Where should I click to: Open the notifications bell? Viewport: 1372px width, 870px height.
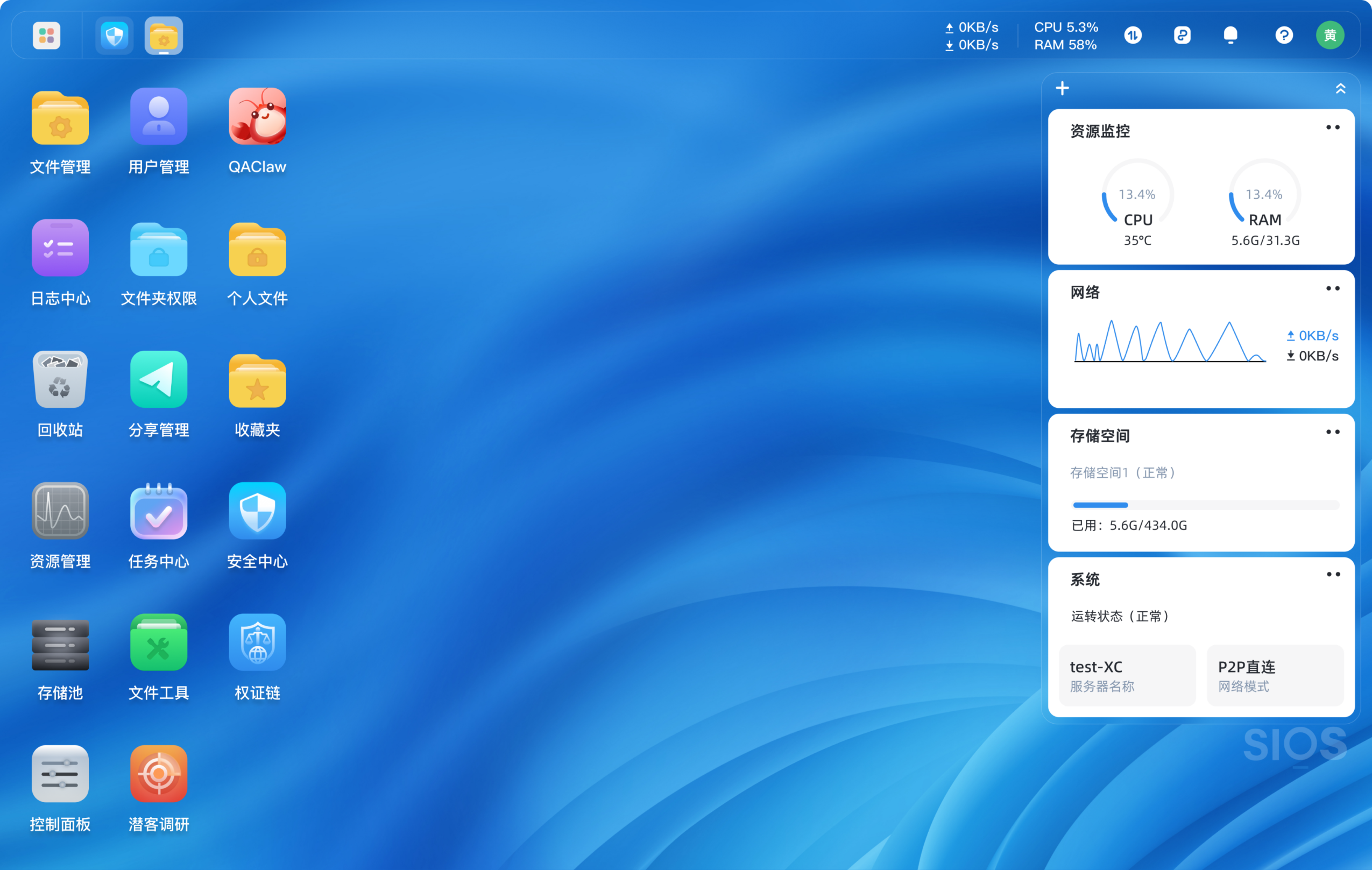(1230, 36)
